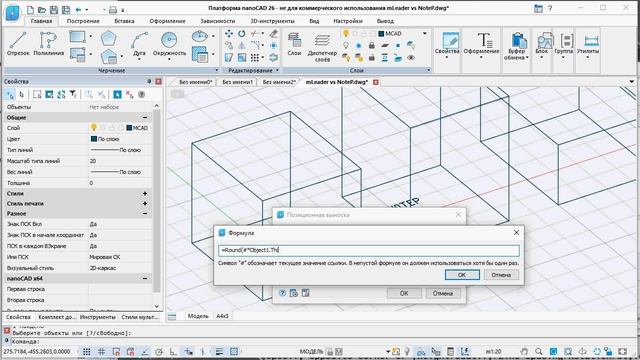
Task: Open Буфер обмена clipboard menu
Action: click(x=516, y=46)
